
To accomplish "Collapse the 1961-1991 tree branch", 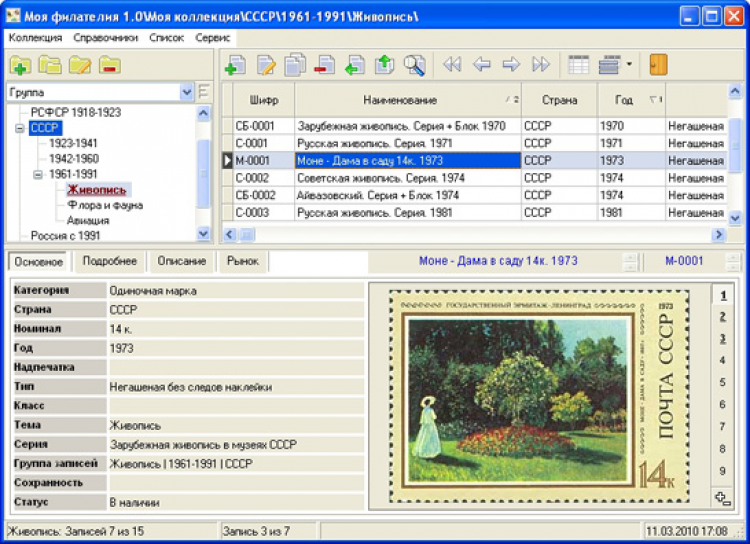I will 38,174.
